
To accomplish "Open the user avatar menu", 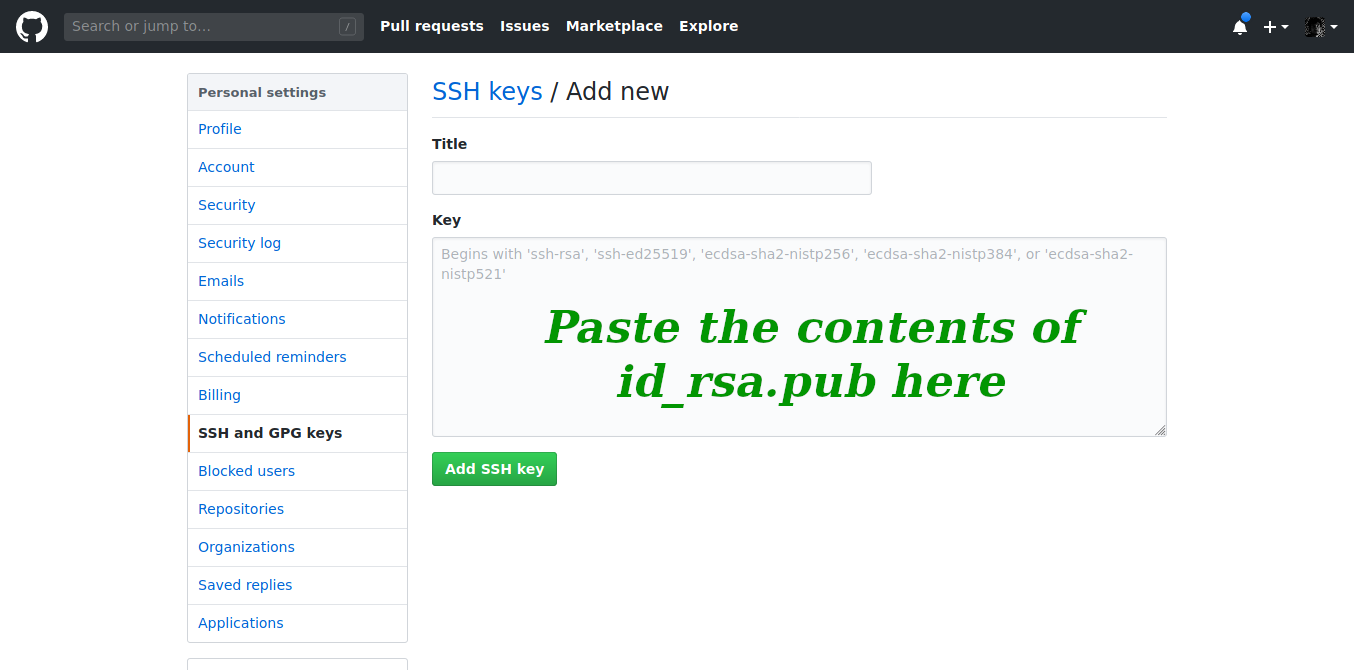I will click(1320, 27).
